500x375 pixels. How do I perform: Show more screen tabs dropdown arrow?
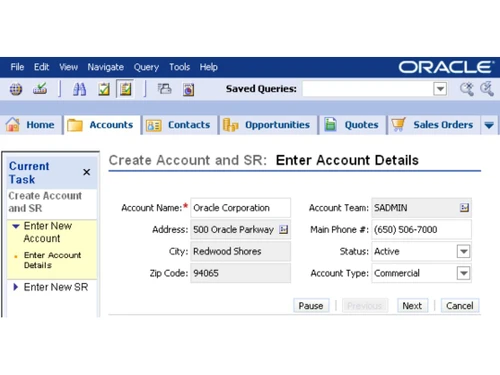click(x=489, y=125)
